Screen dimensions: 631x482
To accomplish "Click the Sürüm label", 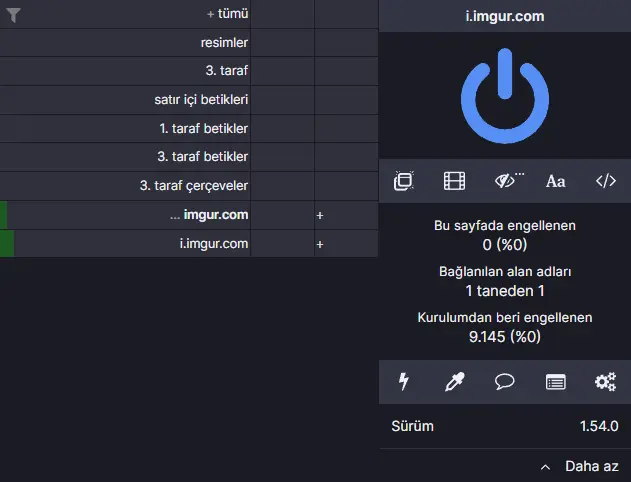I will pyautogui.click(x=412, y=426).
